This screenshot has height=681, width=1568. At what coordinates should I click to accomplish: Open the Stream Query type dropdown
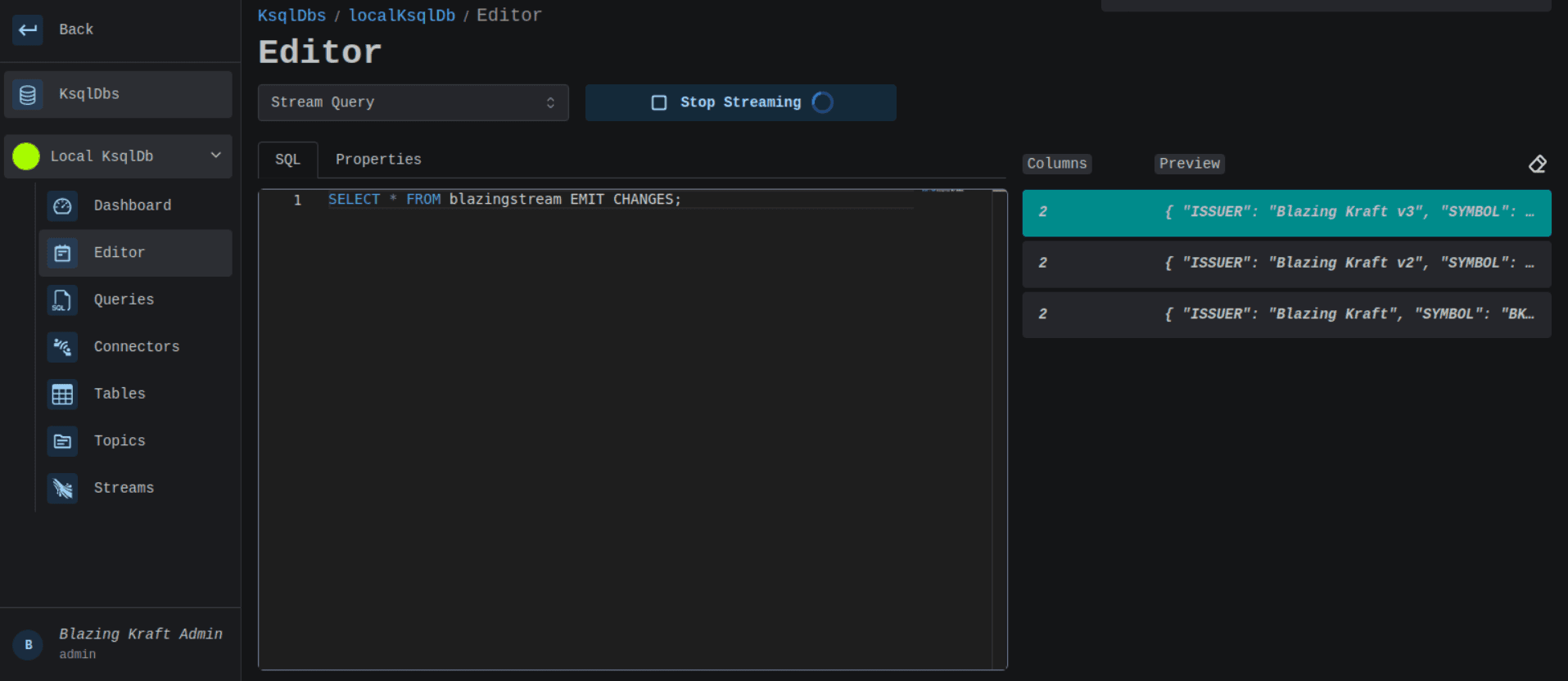(413, 103)
